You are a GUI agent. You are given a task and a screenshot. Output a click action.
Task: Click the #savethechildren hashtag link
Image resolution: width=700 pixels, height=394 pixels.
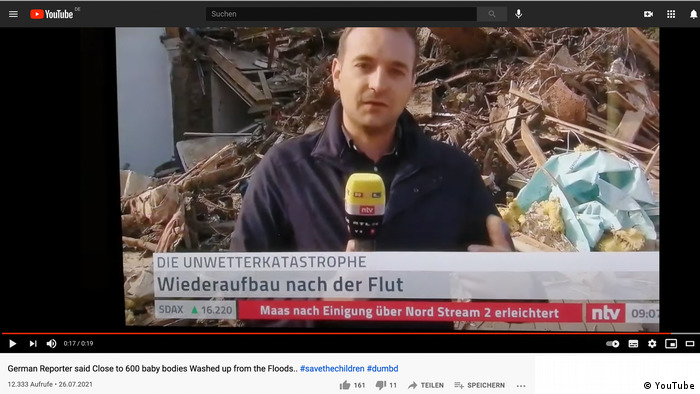(332, 369)
